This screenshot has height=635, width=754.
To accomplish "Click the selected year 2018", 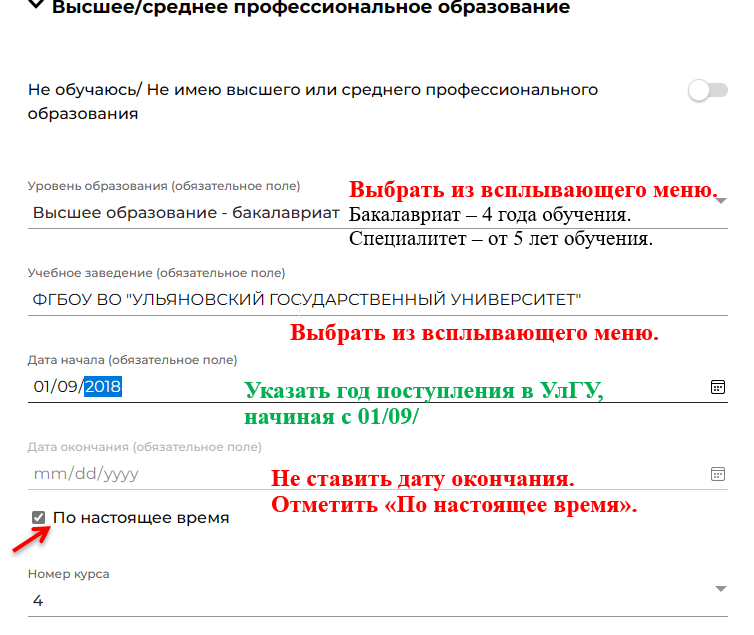I will pos(103,386).
